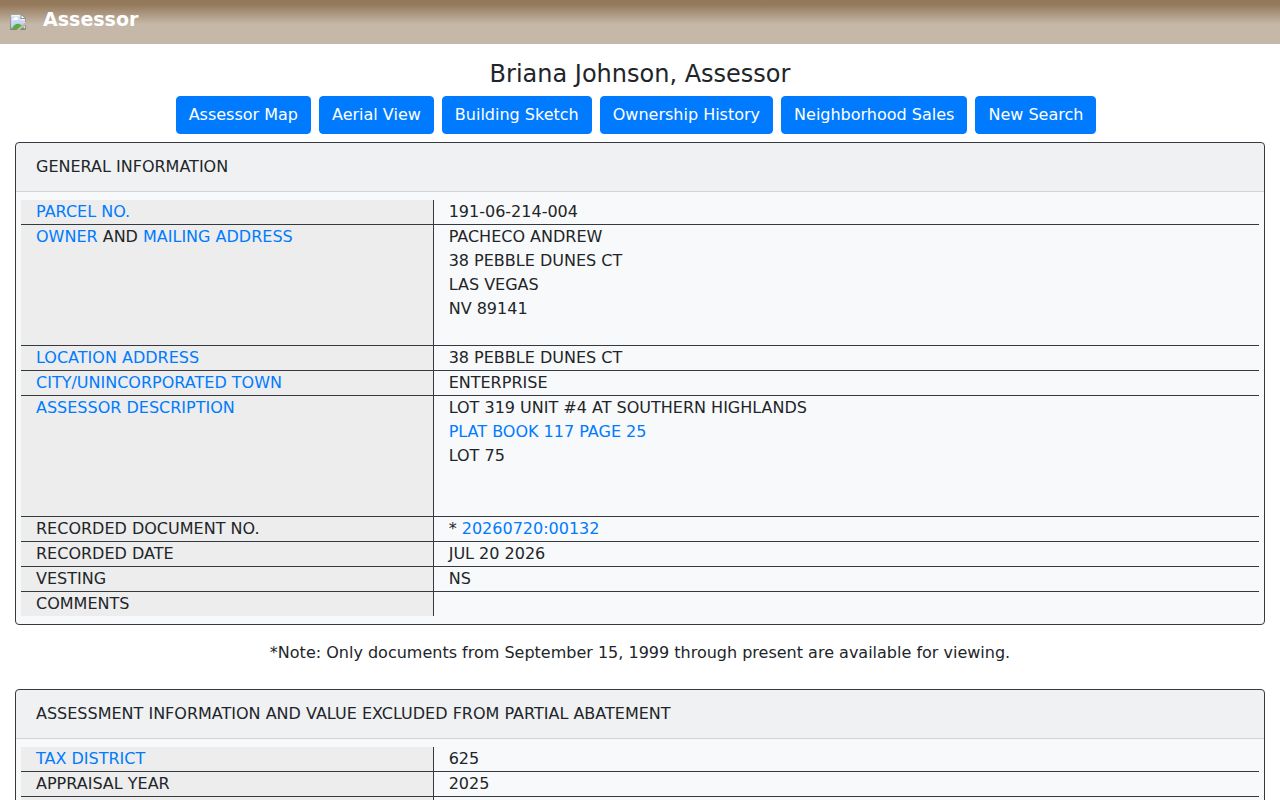The height and width of the screenshot is (800, 1280).
Task: Click the PARCEL NO. link
Action: pyautogui.click(x=83, y=212)
